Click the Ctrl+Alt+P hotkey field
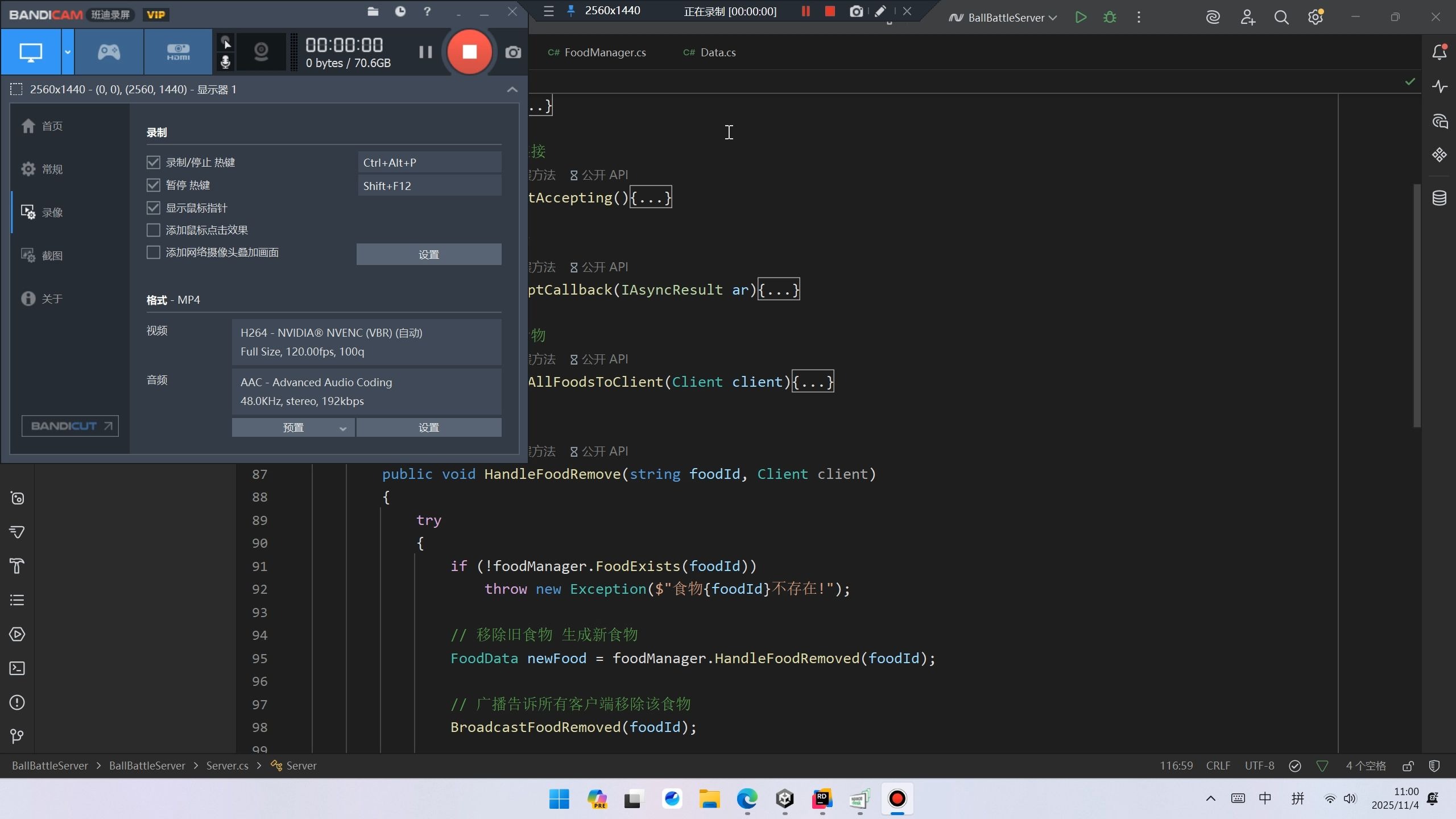 click(x=429, y=163)
